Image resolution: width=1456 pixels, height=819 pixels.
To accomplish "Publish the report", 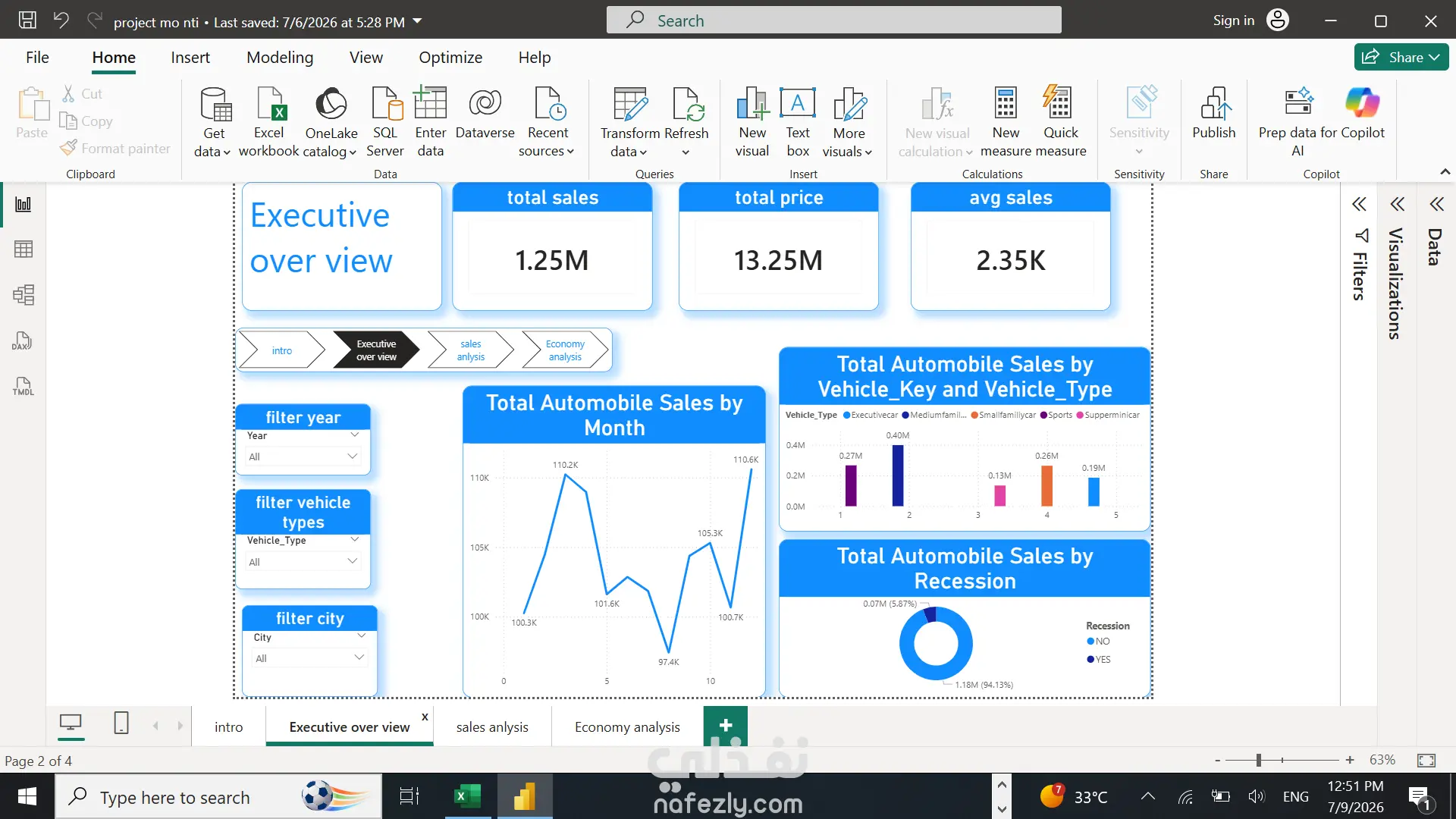I will click(1214, 114).
